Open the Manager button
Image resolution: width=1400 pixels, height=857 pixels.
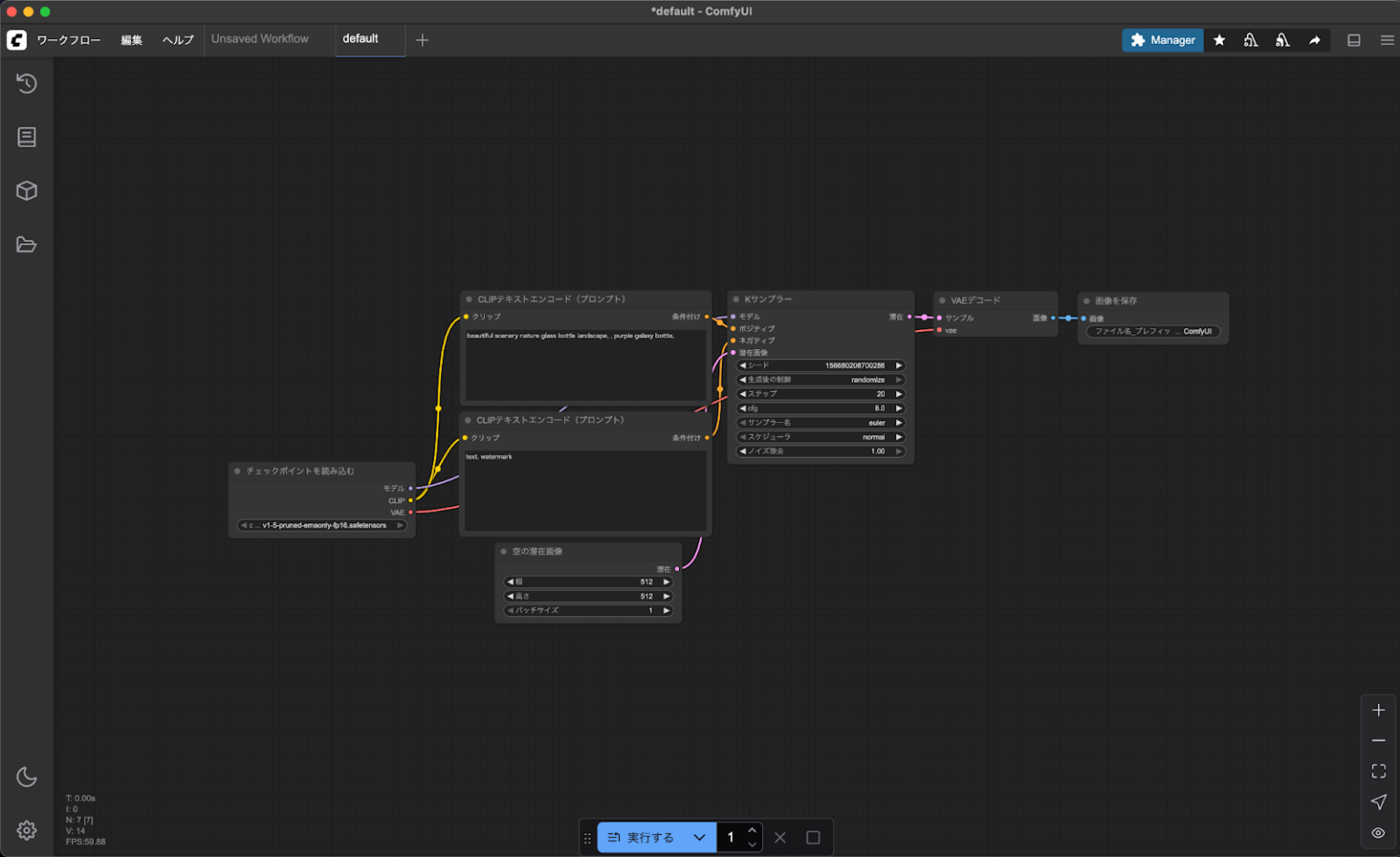coord(1162,40)
